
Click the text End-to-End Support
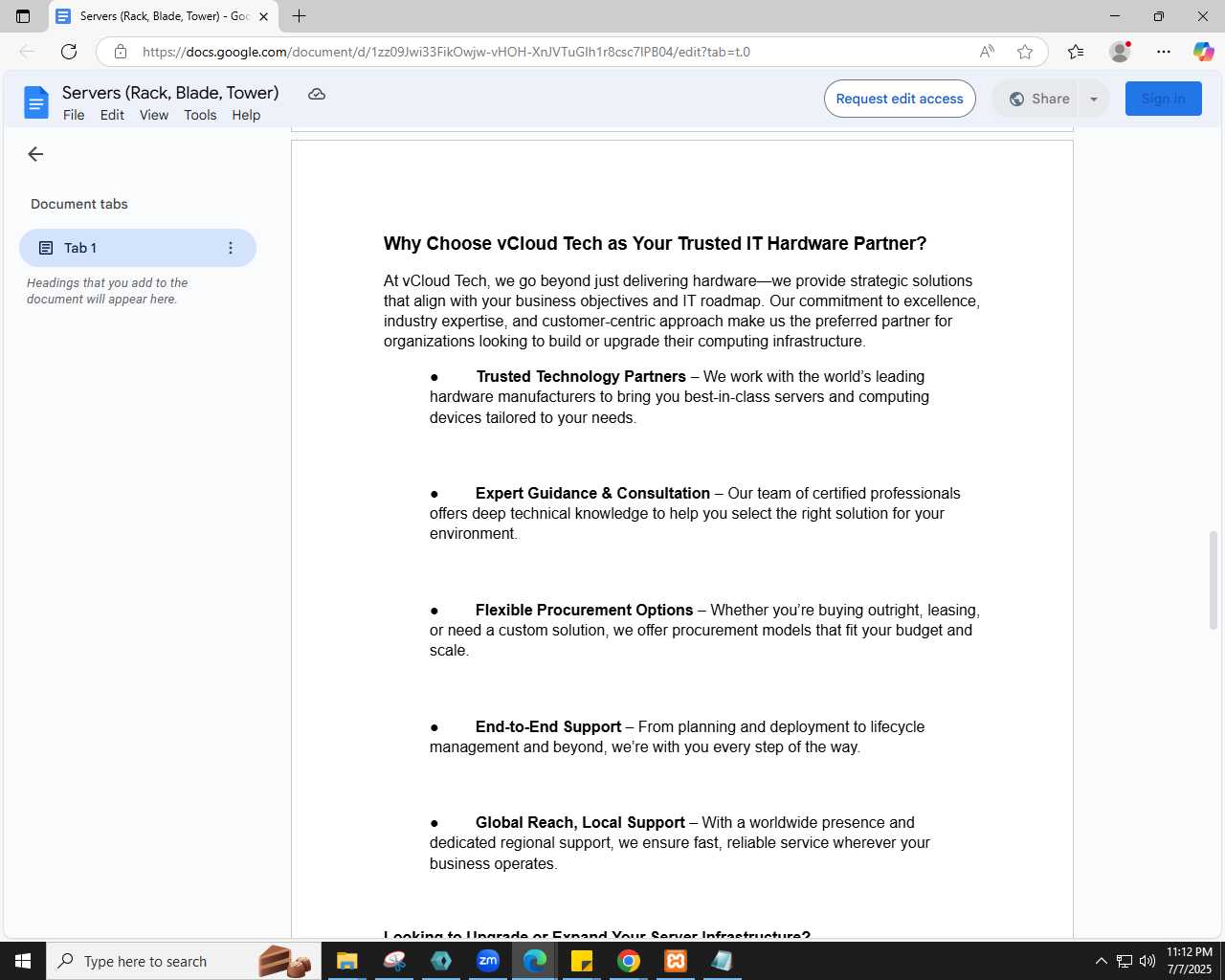pos(548,726)
